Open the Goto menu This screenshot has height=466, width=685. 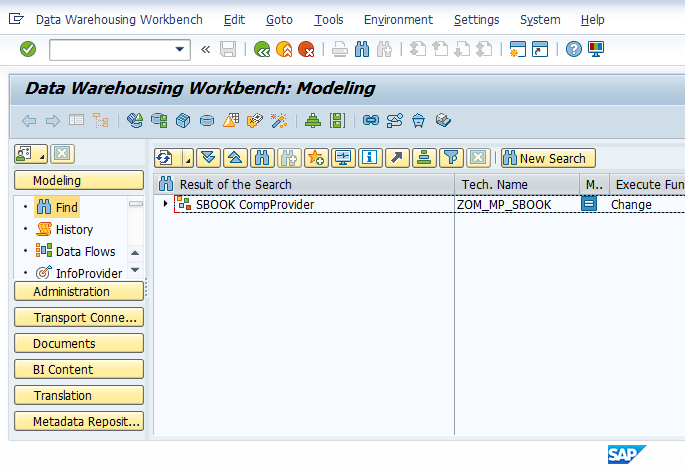coord(279,20)
